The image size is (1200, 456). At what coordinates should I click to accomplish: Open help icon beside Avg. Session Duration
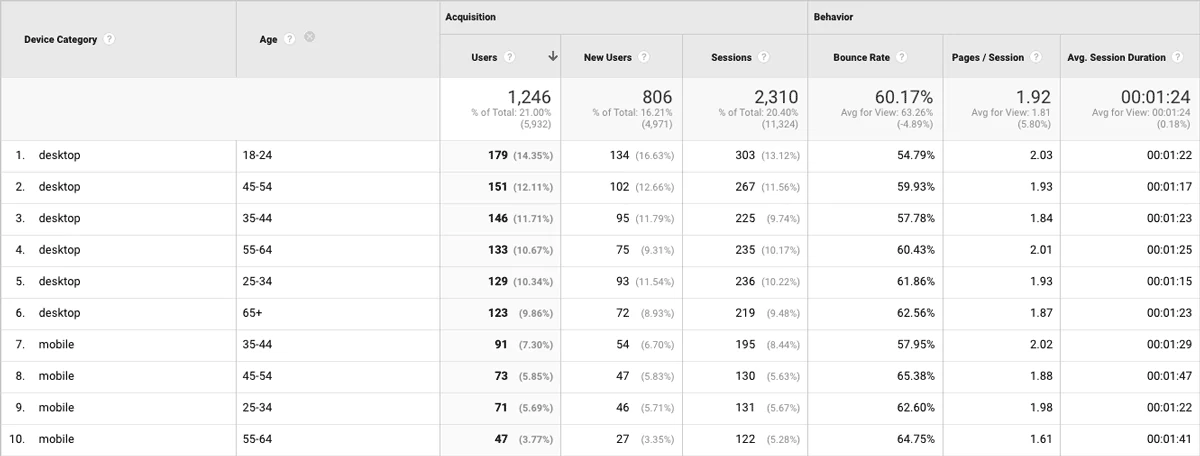click(x=1178, y=58)
